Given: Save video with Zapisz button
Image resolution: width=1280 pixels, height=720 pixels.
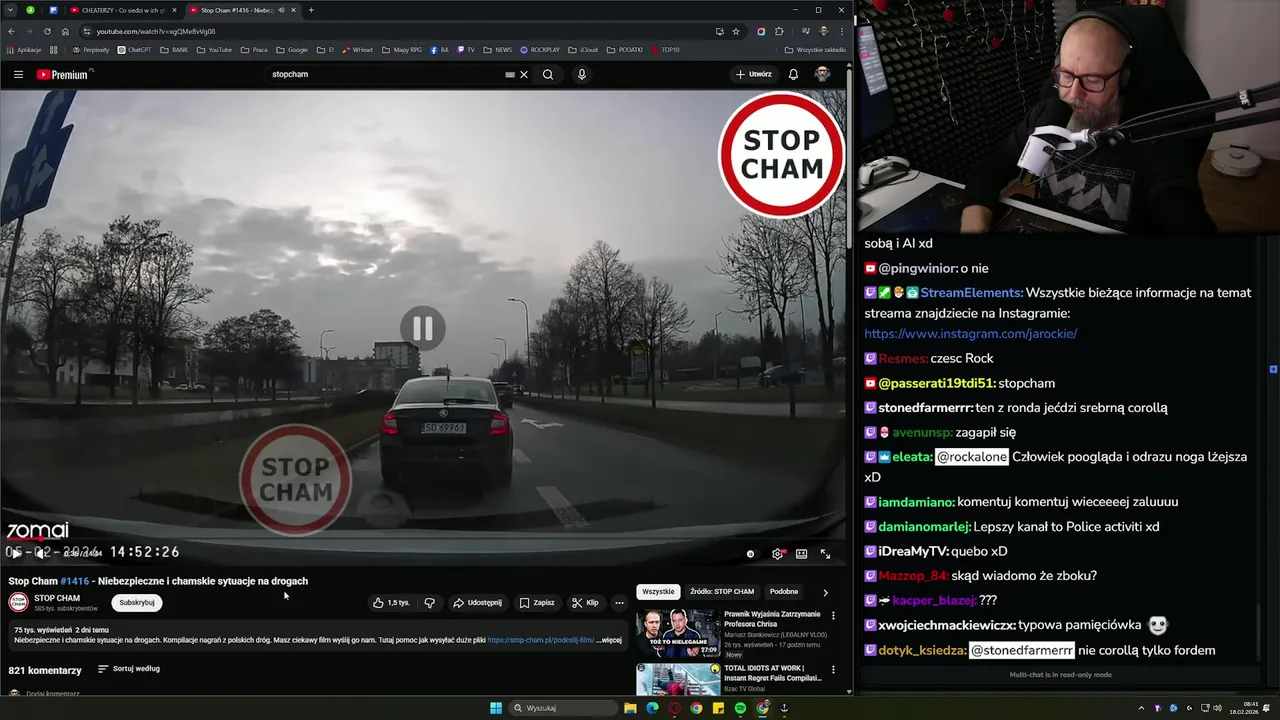Looking at the screenshot, I should click(537, 603).
